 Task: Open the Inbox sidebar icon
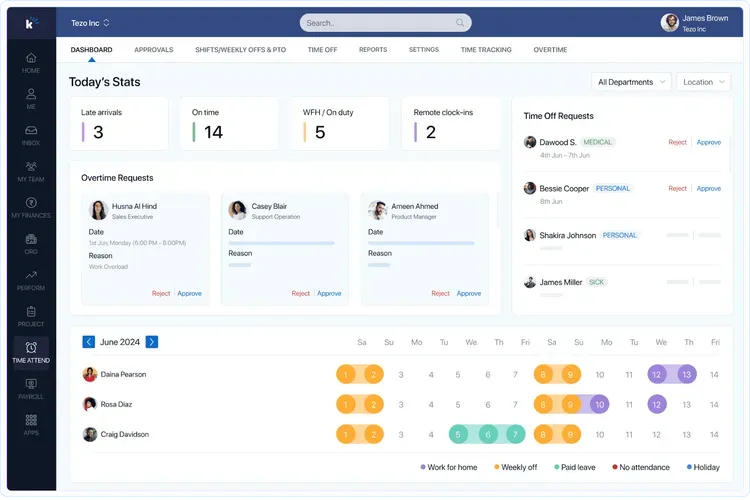pyautogui.click(x=31, y=131)
